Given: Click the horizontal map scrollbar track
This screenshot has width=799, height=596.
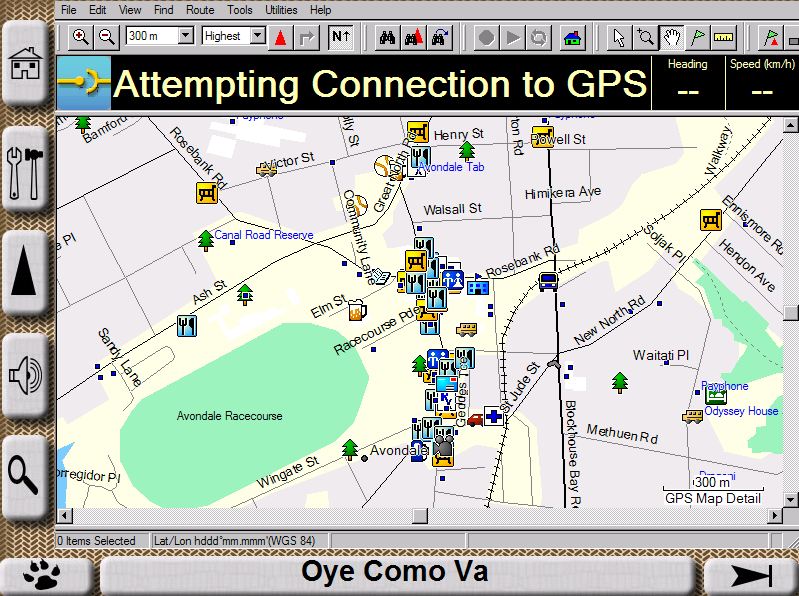Looking at the screenshot, I should tap(400, 515).
